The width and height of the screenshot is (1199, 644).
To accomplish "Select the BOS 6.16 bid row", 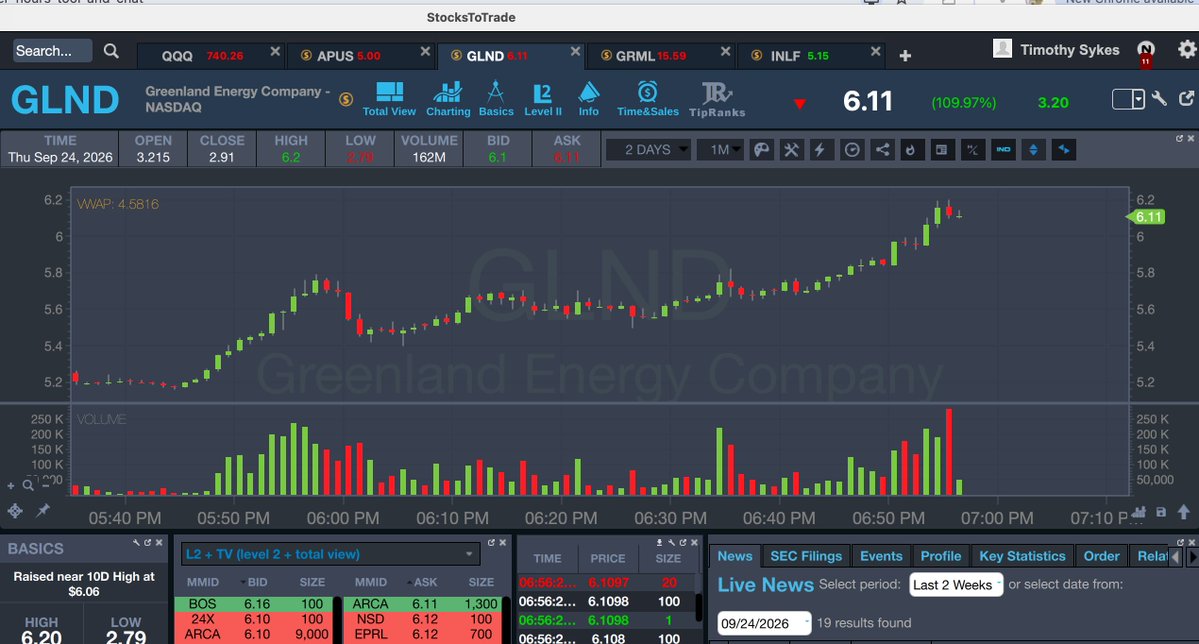I will pyautogui.click(x=255, y=604).
